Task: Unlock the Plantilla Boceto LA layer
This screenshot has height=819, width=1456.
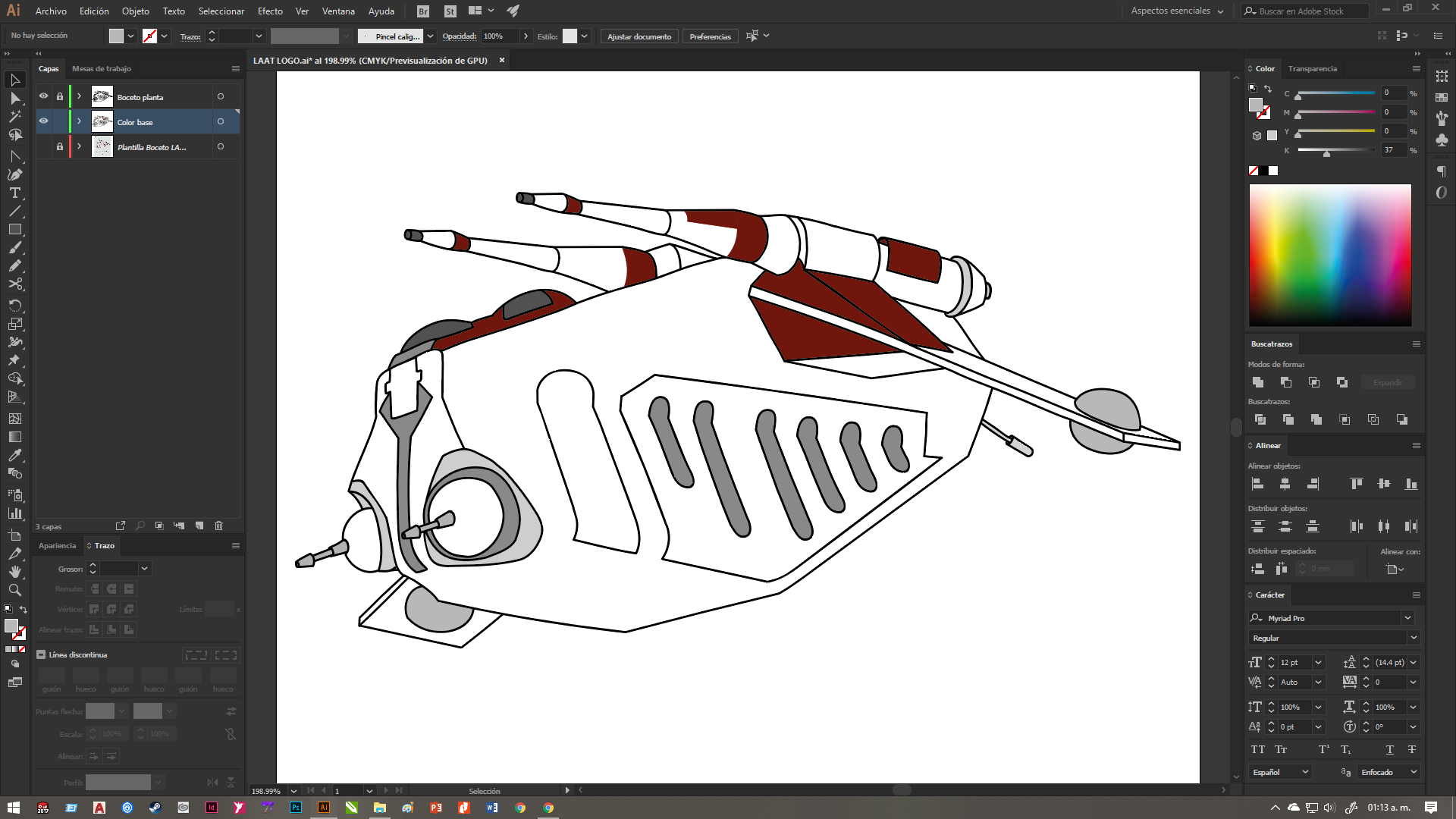Action: pos(60,146)
